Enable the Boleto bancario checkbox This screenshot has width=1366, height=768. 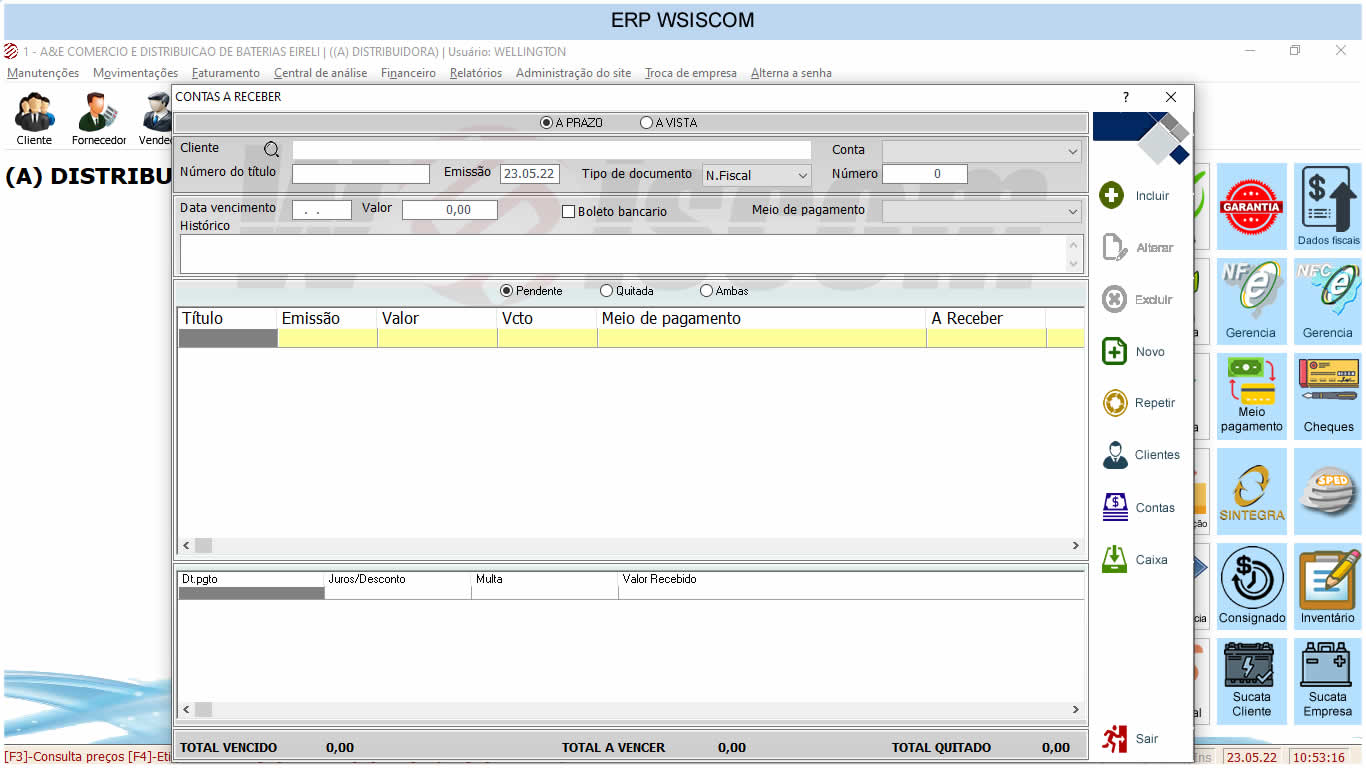click(x=569, y=211)
